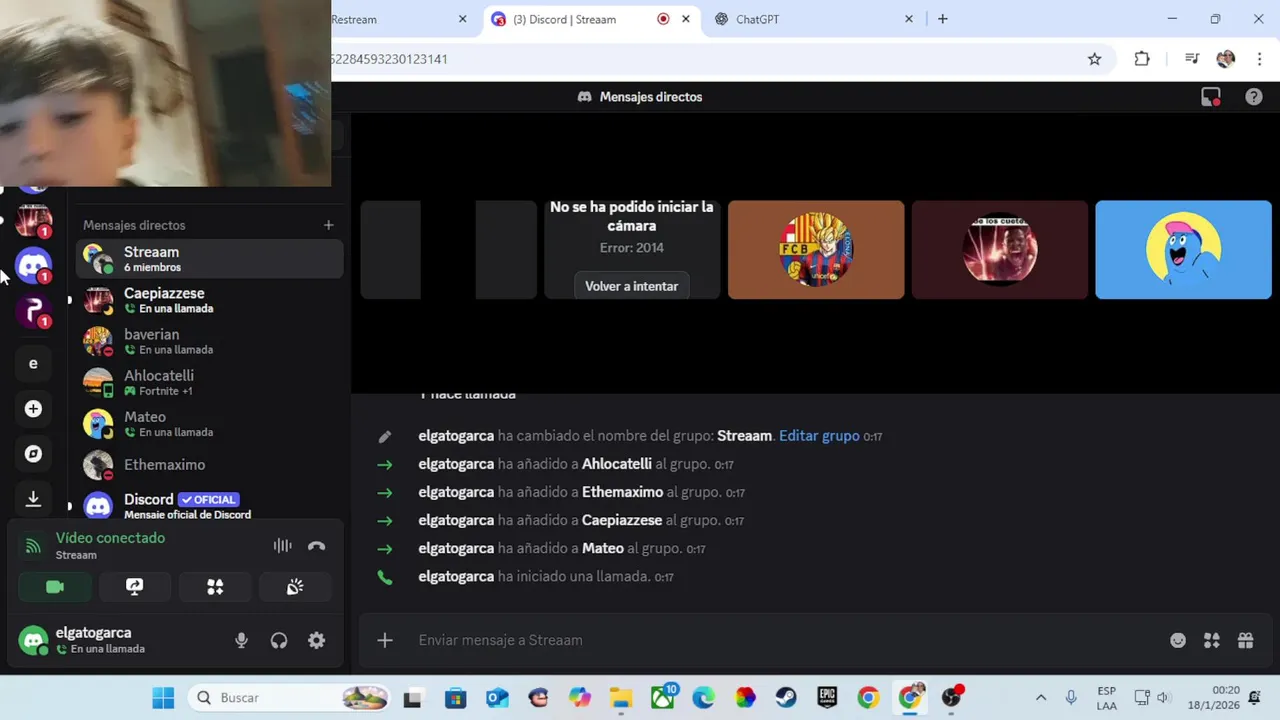Open the discover servers compass icon
1280x720 pixels.
coord(33,454)
